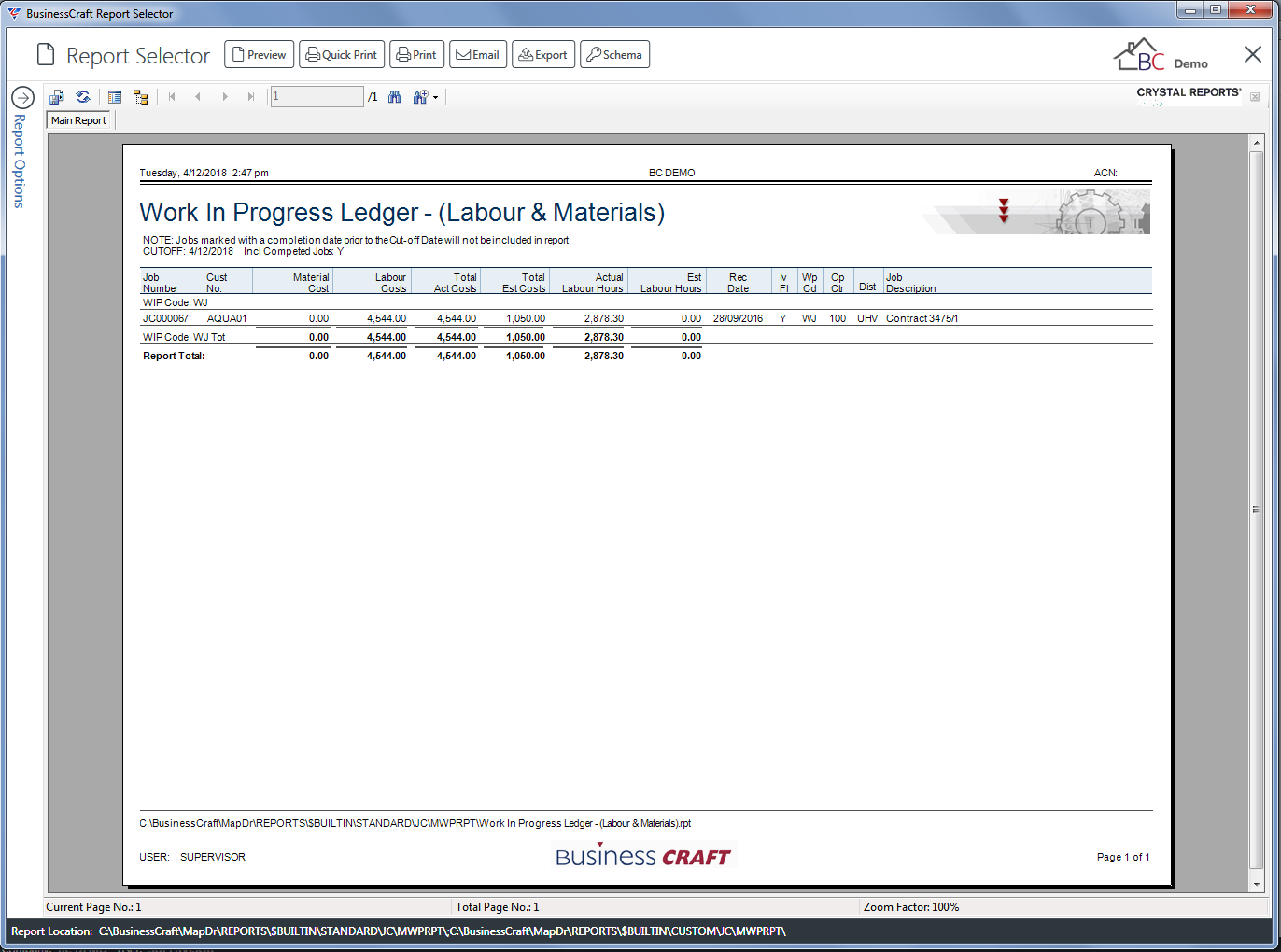1281x952 pixels.
Task: Click the CUTOFF: 4/12/2018 text
Action: tap(189, 251)
